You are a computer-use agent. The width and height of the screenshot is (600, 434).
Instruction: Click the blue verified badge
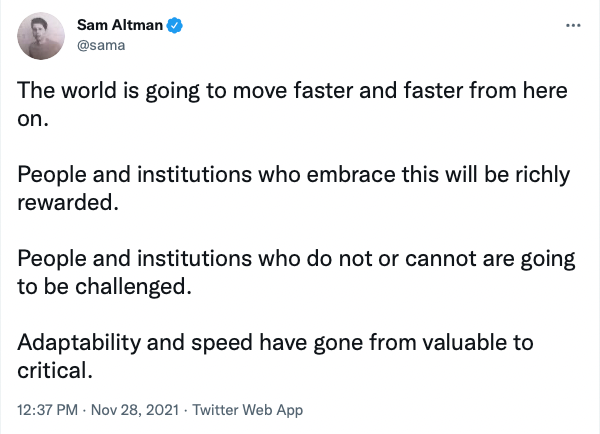click(x=175, y=25)
